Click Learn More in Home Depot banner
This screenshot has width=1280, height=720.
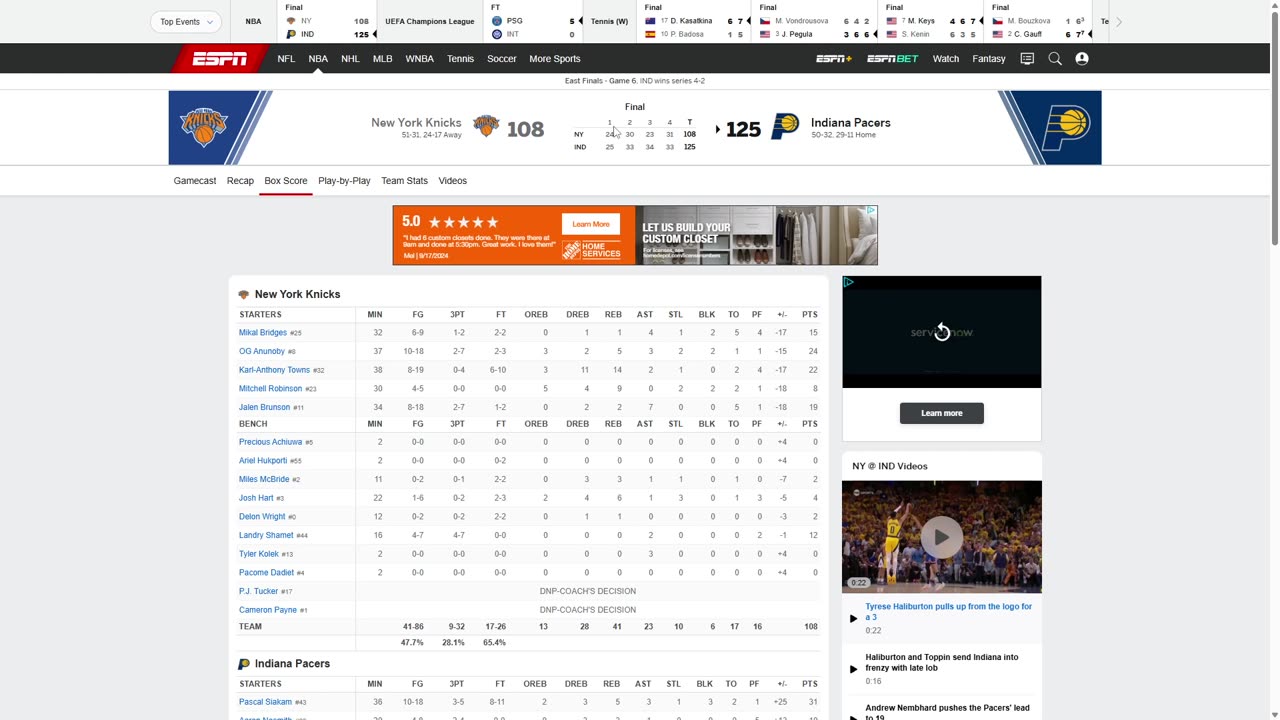590,224
